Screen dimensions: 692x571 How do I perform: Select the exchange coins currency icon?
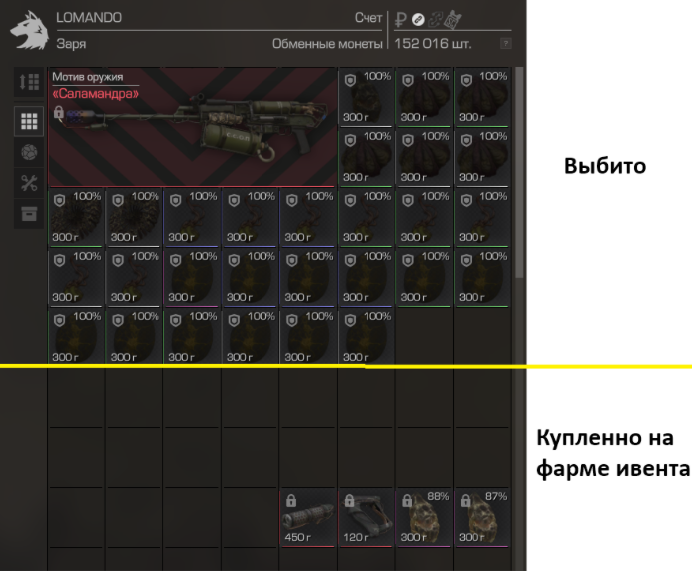(x=418, y=19)
